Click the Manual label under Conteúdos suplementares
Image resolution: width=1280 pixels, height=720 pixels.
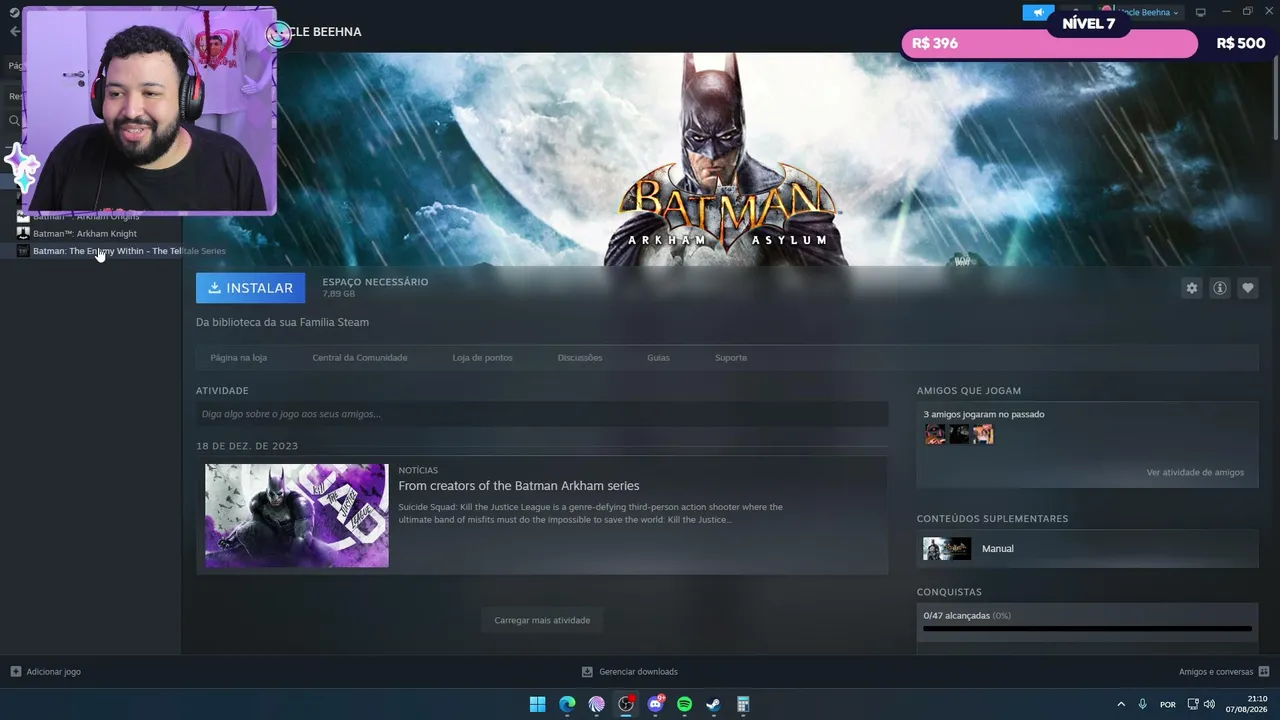click(998, 549)
